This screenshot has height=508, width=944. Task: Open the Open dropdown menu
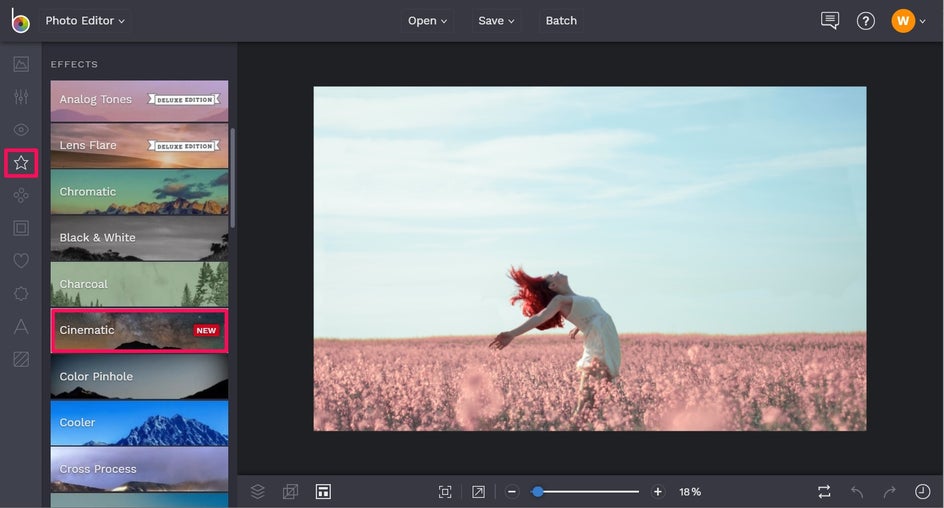(x=427, y=20)
